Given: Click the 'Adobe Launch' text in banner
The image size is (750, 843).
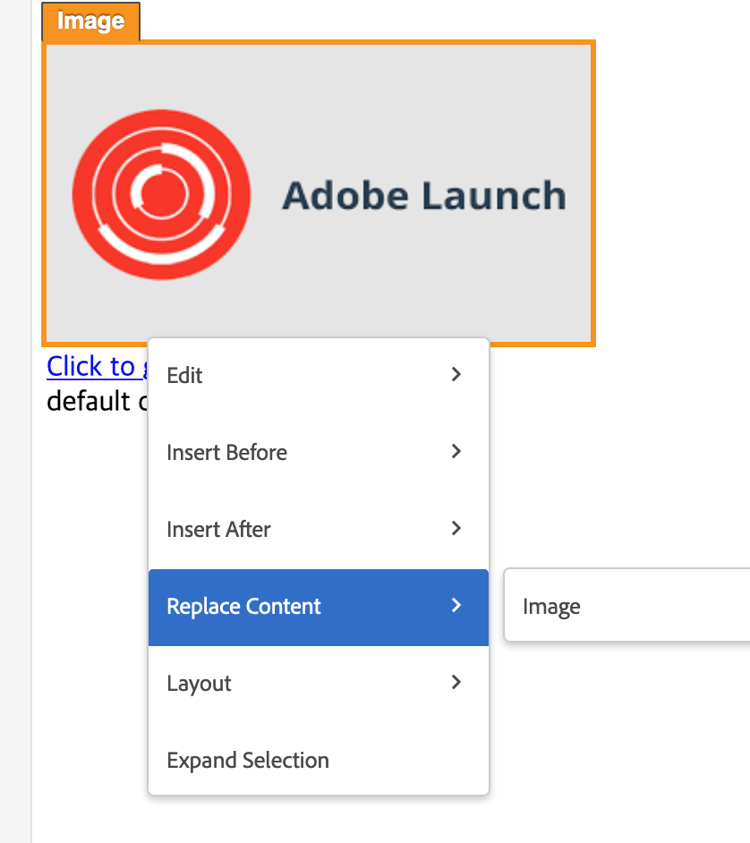Looking at the screenshot, I should click(x=424, y=195).
